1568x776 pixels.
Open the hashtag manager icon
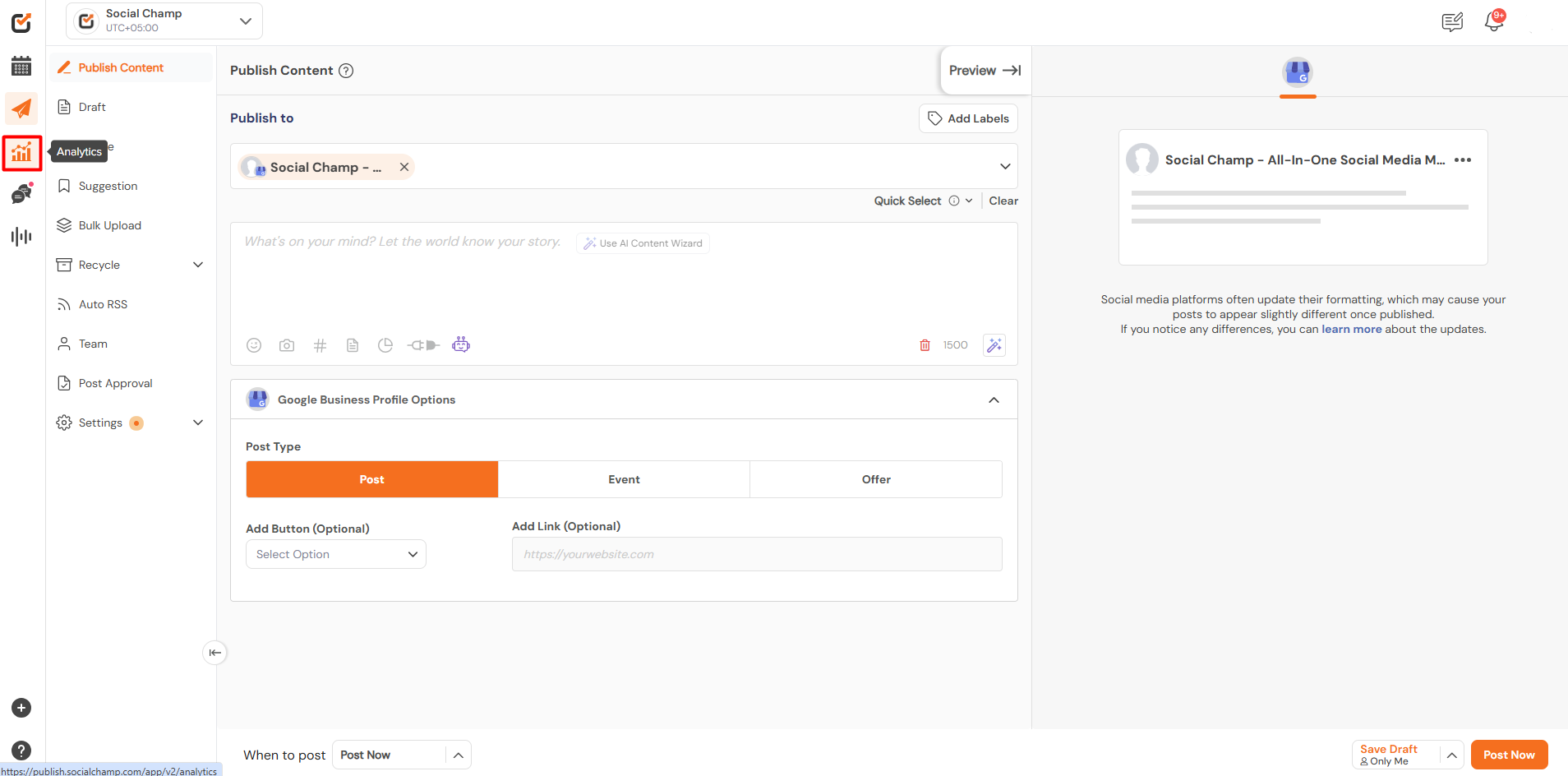tap(320, 345)
